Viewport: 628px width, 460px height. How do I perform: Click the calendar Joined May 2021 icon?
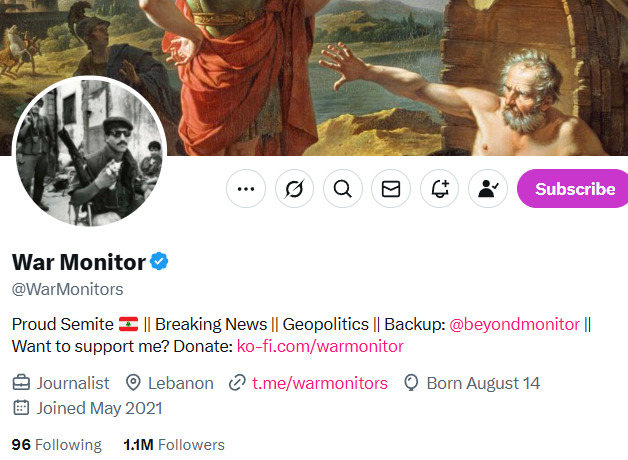click(x=21, y=408)
